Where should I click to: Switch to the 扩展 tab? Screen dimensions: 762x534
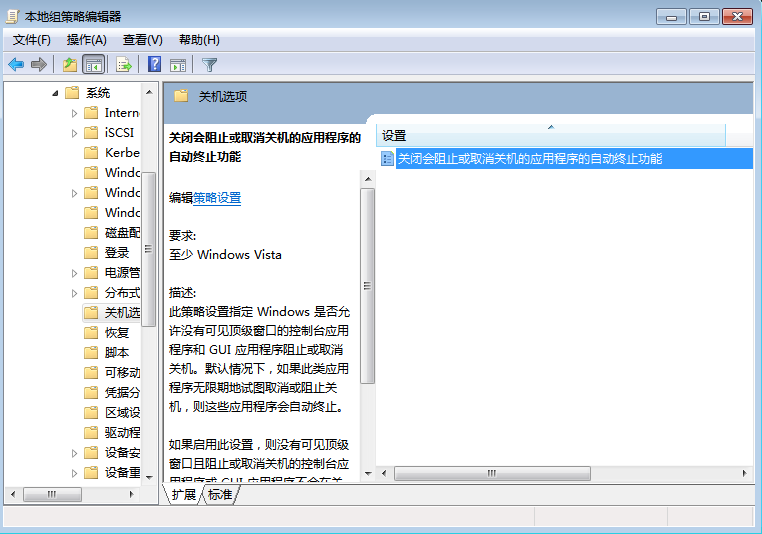(183, 495)
